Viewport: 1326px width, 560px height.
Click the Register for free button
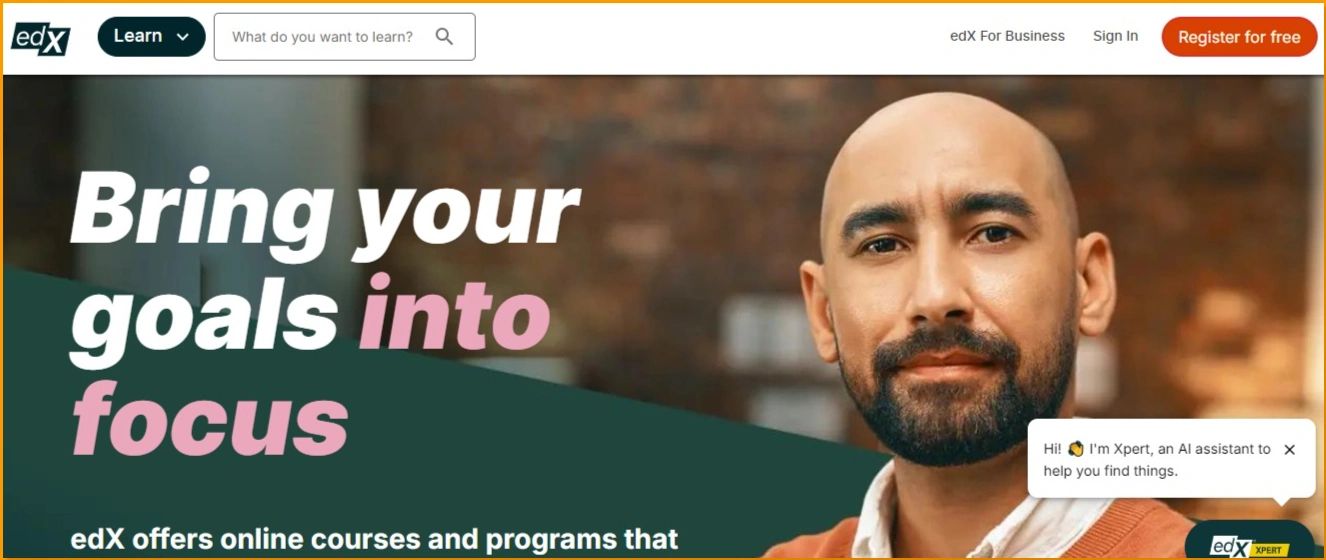(1239, 37)
